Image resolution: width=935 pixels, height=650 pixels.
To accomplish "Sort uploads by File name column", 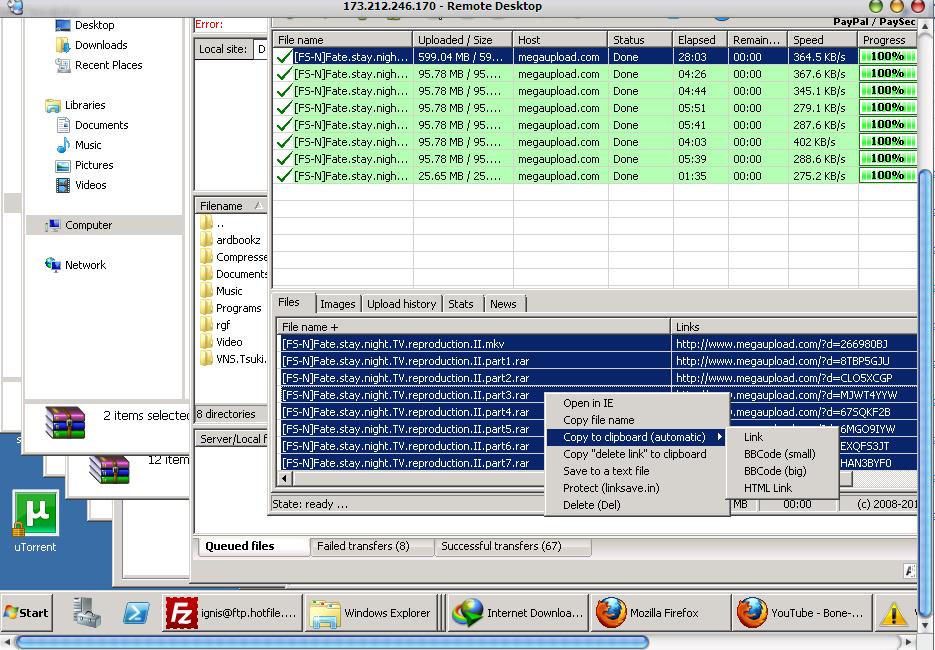I will point(342,40).
